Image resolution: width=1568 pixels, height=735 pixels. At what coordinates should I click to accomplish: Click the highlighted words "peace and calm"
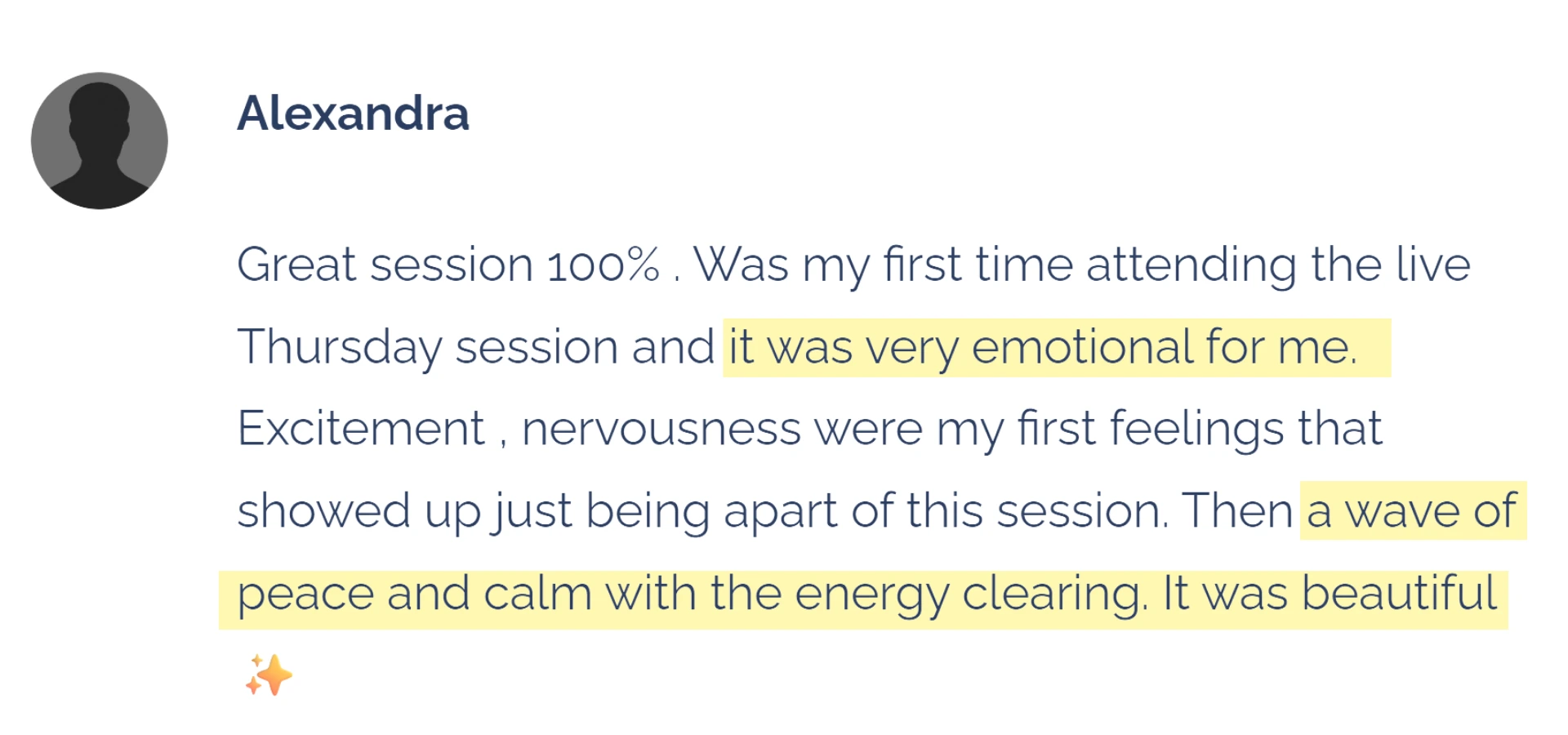(x=414, y=594)
